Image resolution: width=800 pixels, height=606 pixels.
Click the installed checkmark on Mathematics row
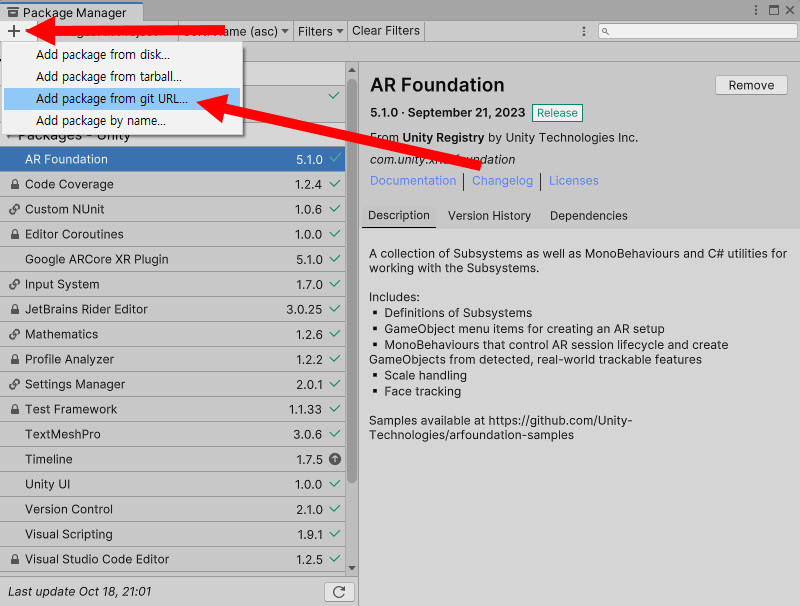335,334
